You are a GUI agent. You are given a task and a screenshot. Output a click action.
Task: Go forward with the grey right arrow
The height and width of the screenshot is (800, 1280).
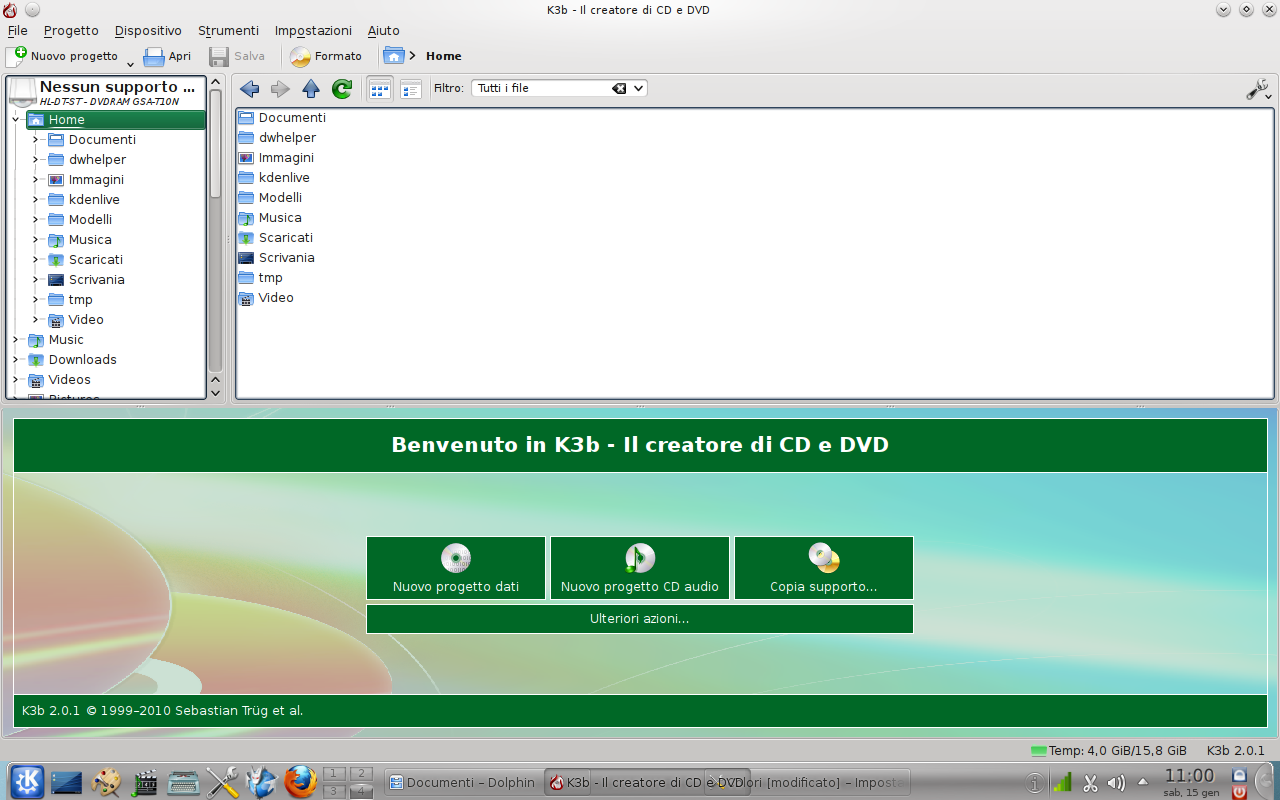coord(280,89)
